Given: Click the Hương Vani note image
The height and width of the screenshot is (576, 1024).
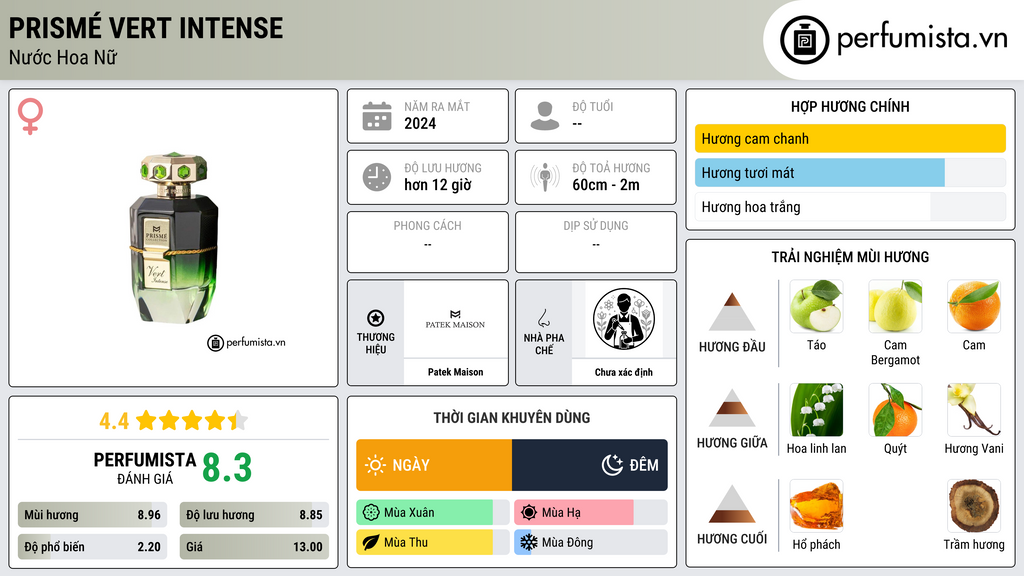Looking at the screenshot, I should pyautogui.click(x=974, y=409).
